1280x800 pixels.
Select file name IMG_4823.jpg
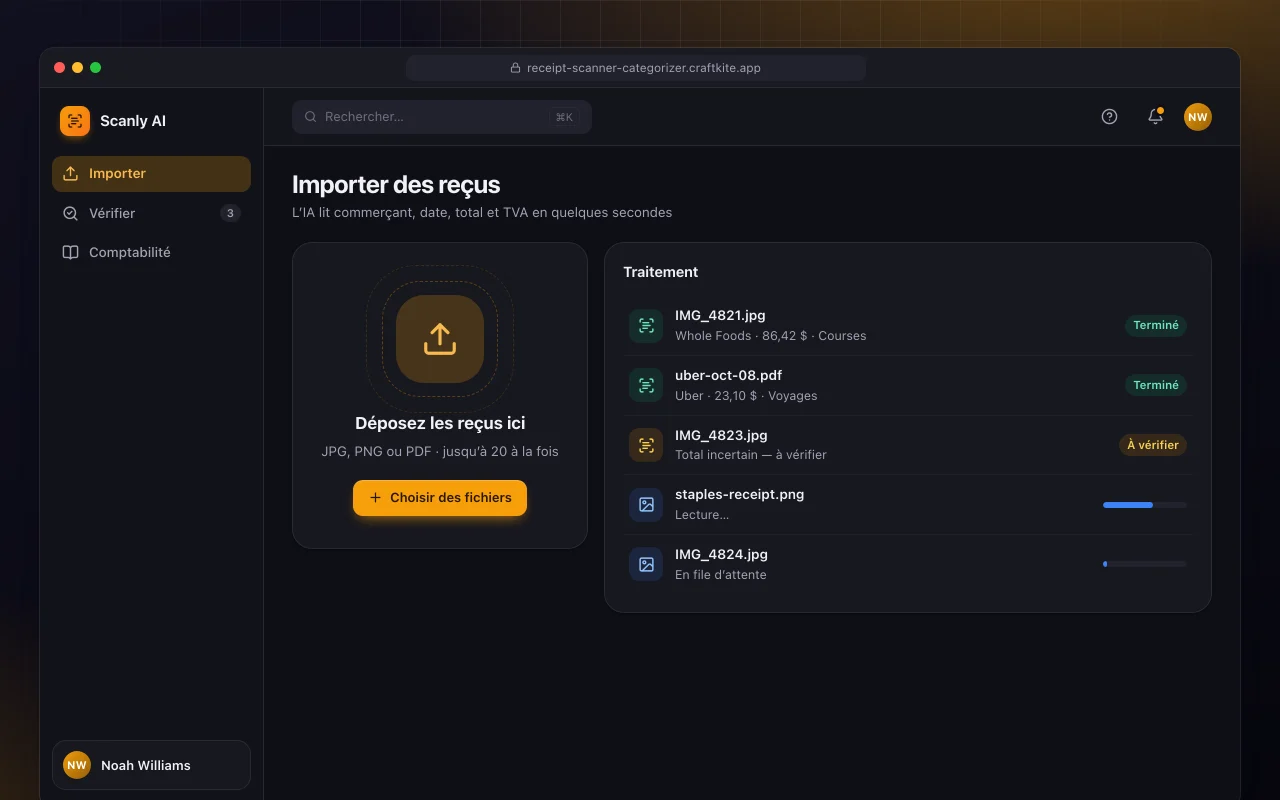click(721, 435)
